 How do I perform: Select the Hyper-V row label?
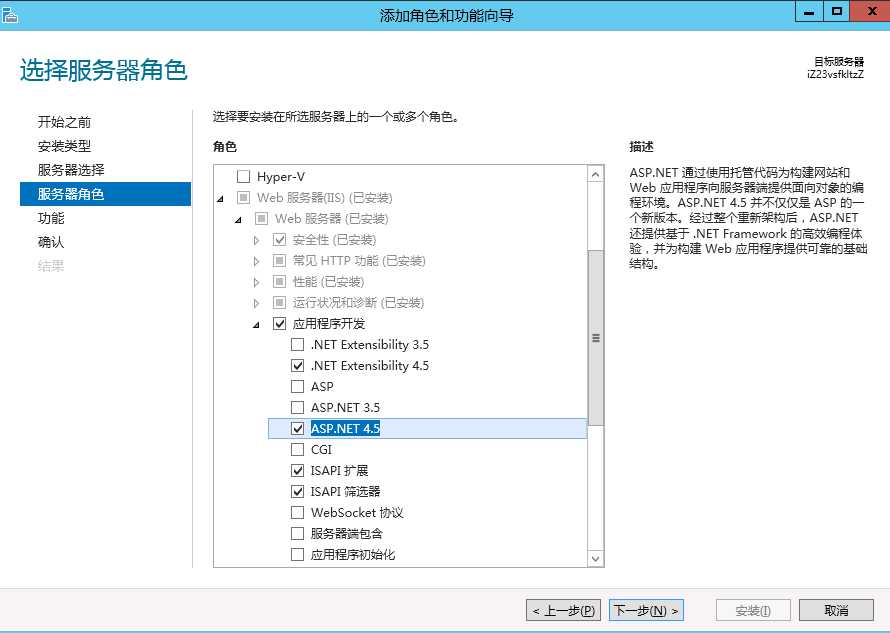[281, 177]
